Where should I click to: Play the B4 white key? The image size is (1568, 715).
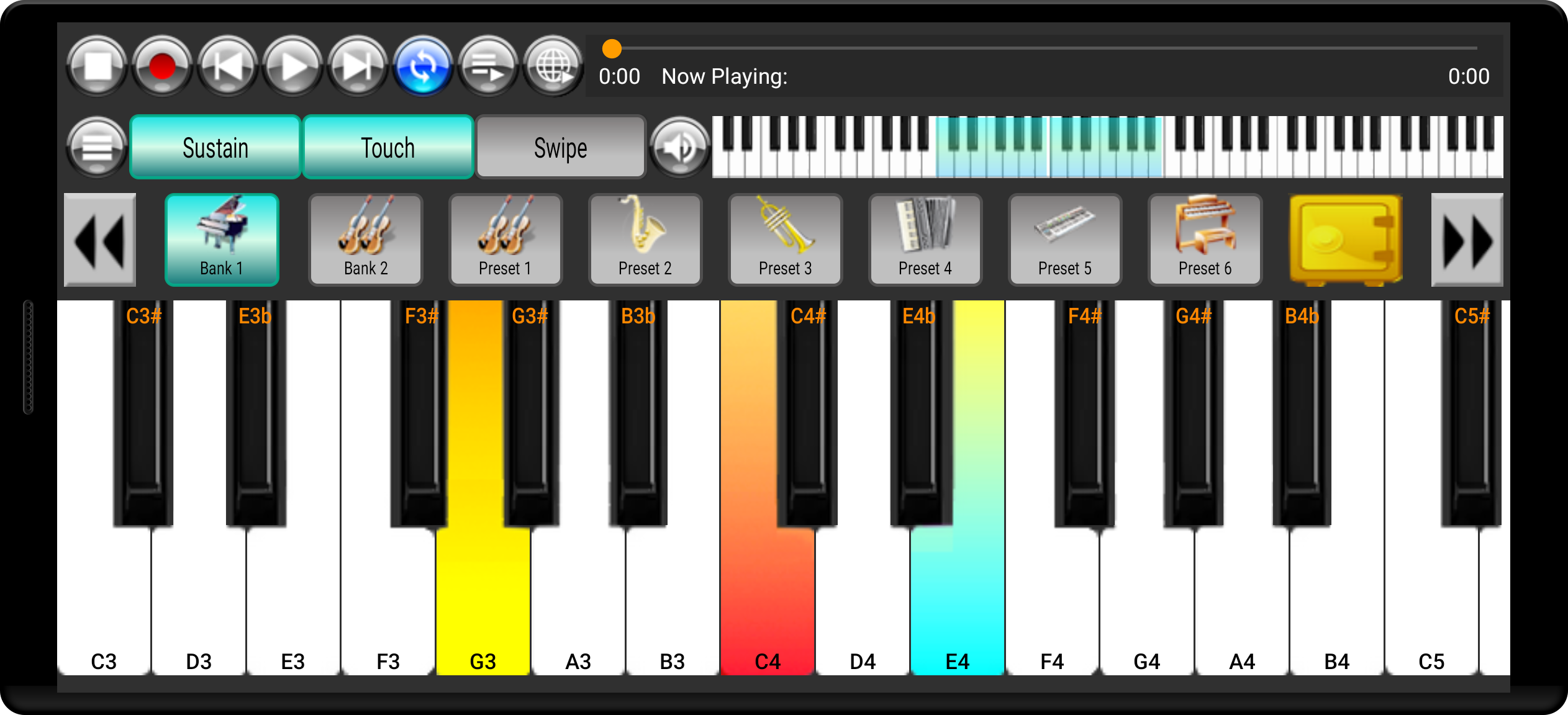point(1337,602)
